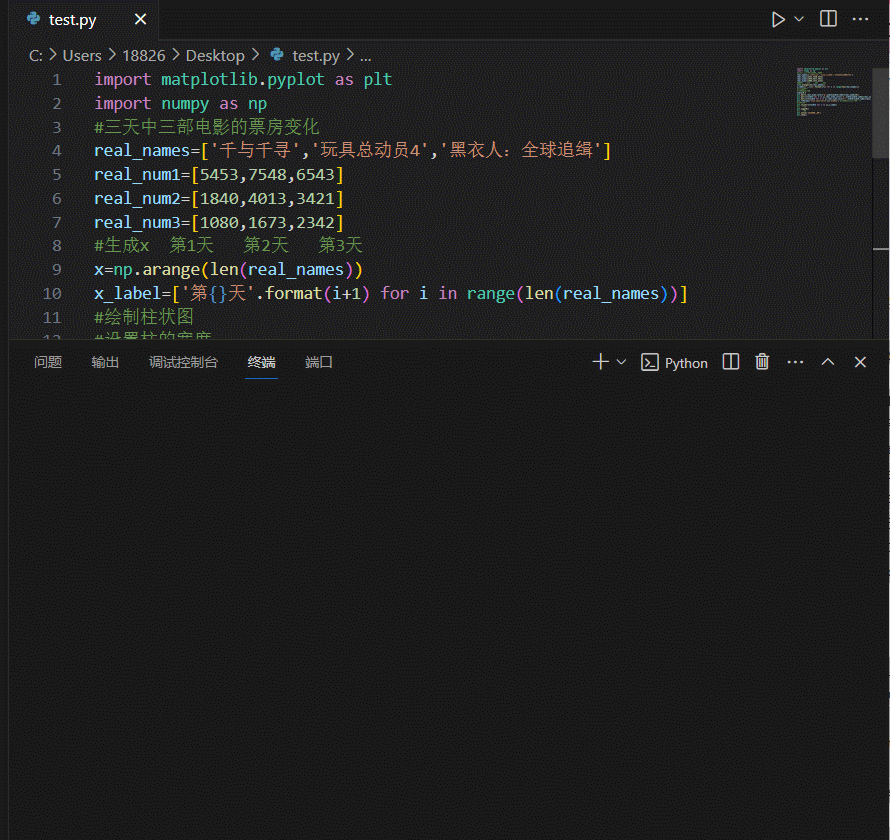Click the Desktop breadcrumb segment
890x840 pixels.
[x=215, y=56]
